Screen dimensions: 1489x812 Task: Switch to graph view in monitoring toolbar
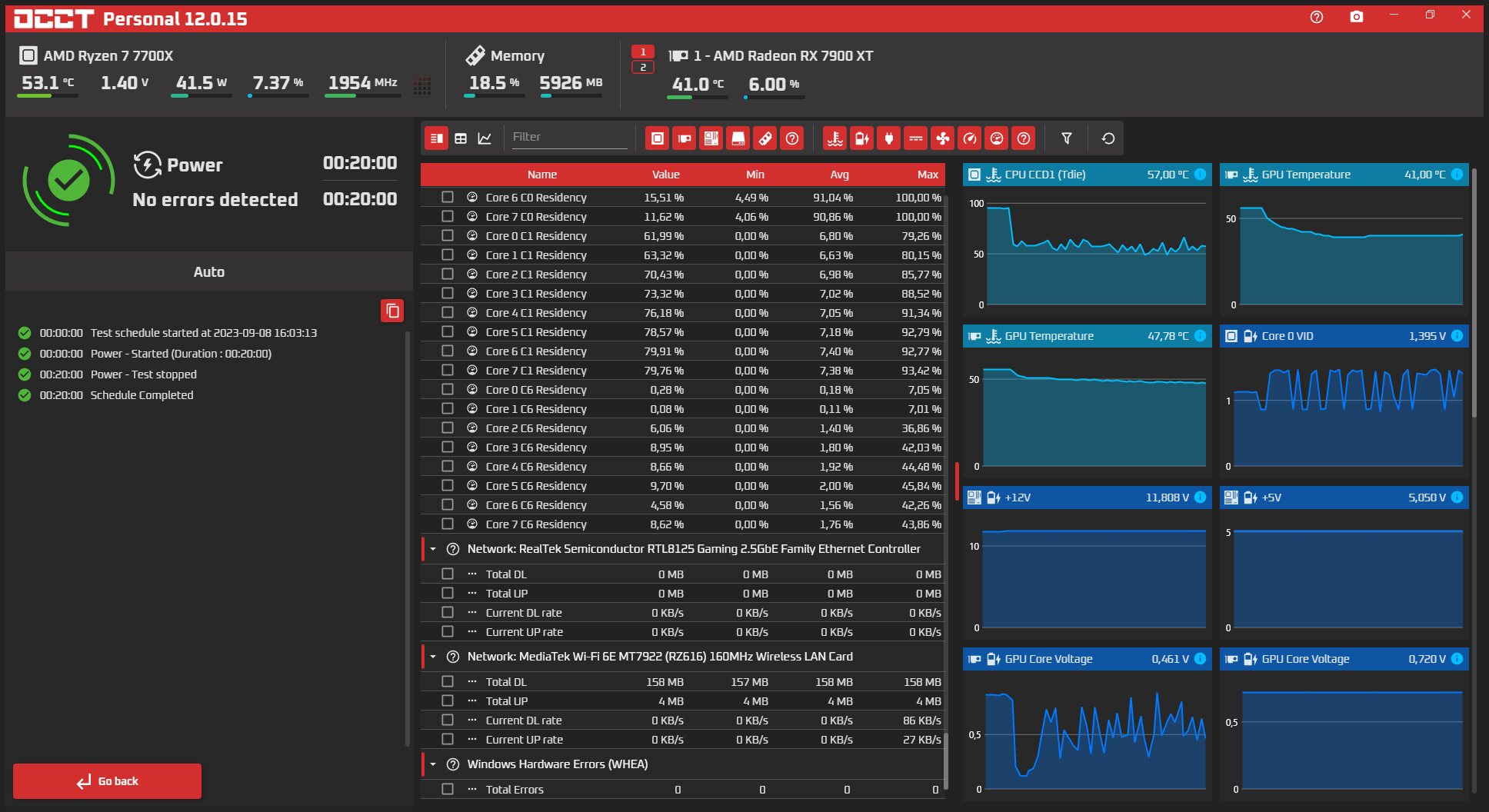[485, 138]
